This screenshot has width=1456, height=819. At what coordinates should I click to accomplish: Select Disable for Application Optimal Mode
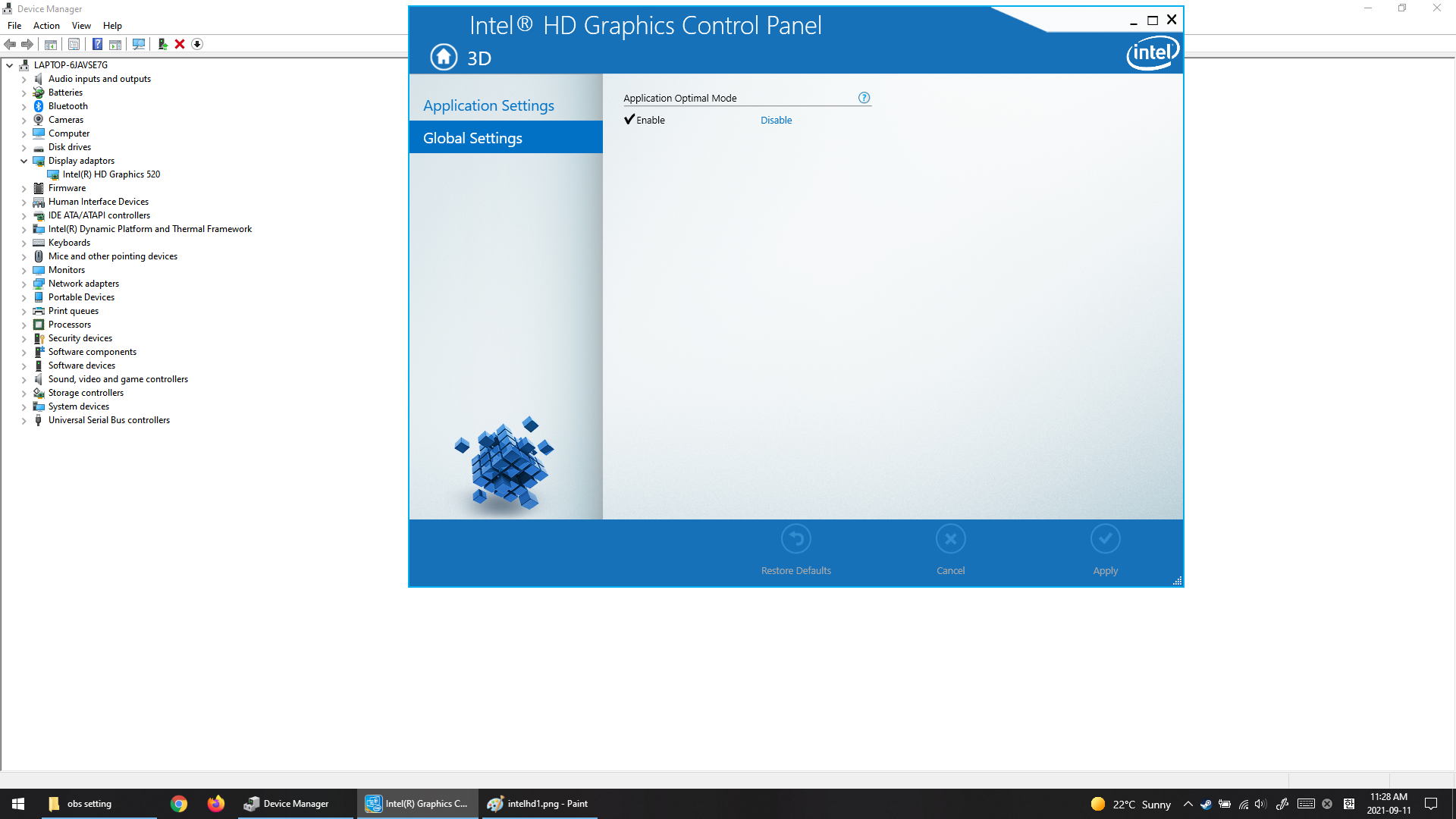click(x=776, y=120)
